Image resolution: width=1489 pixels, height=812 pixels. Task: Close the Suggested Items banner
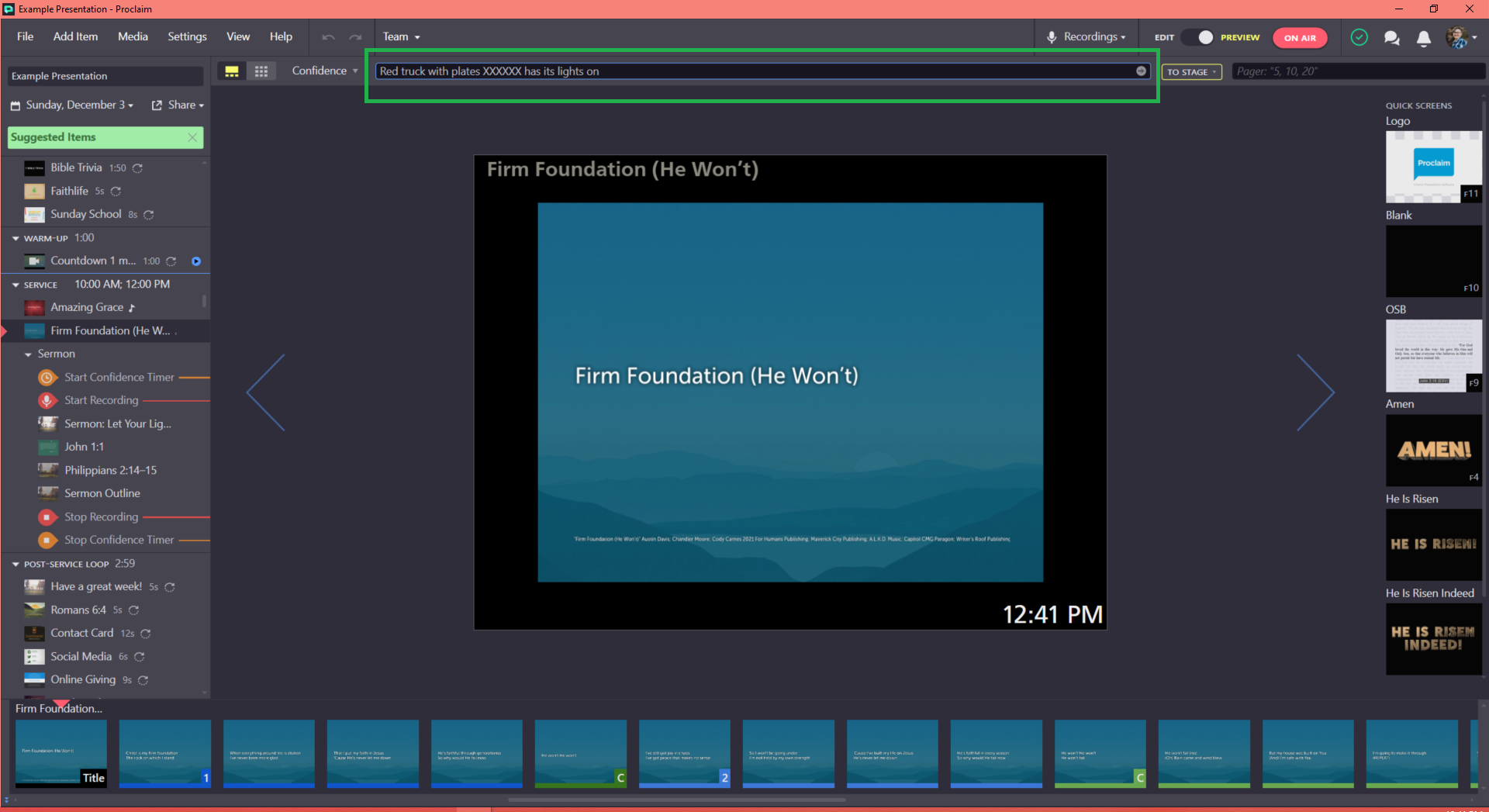(x=193, y=137)
